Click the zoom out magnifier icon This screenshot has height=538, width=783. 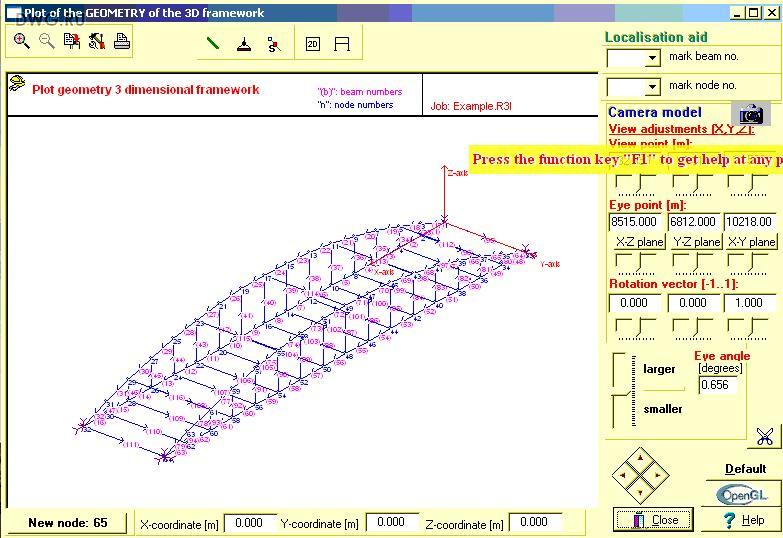tap(47, 41)
